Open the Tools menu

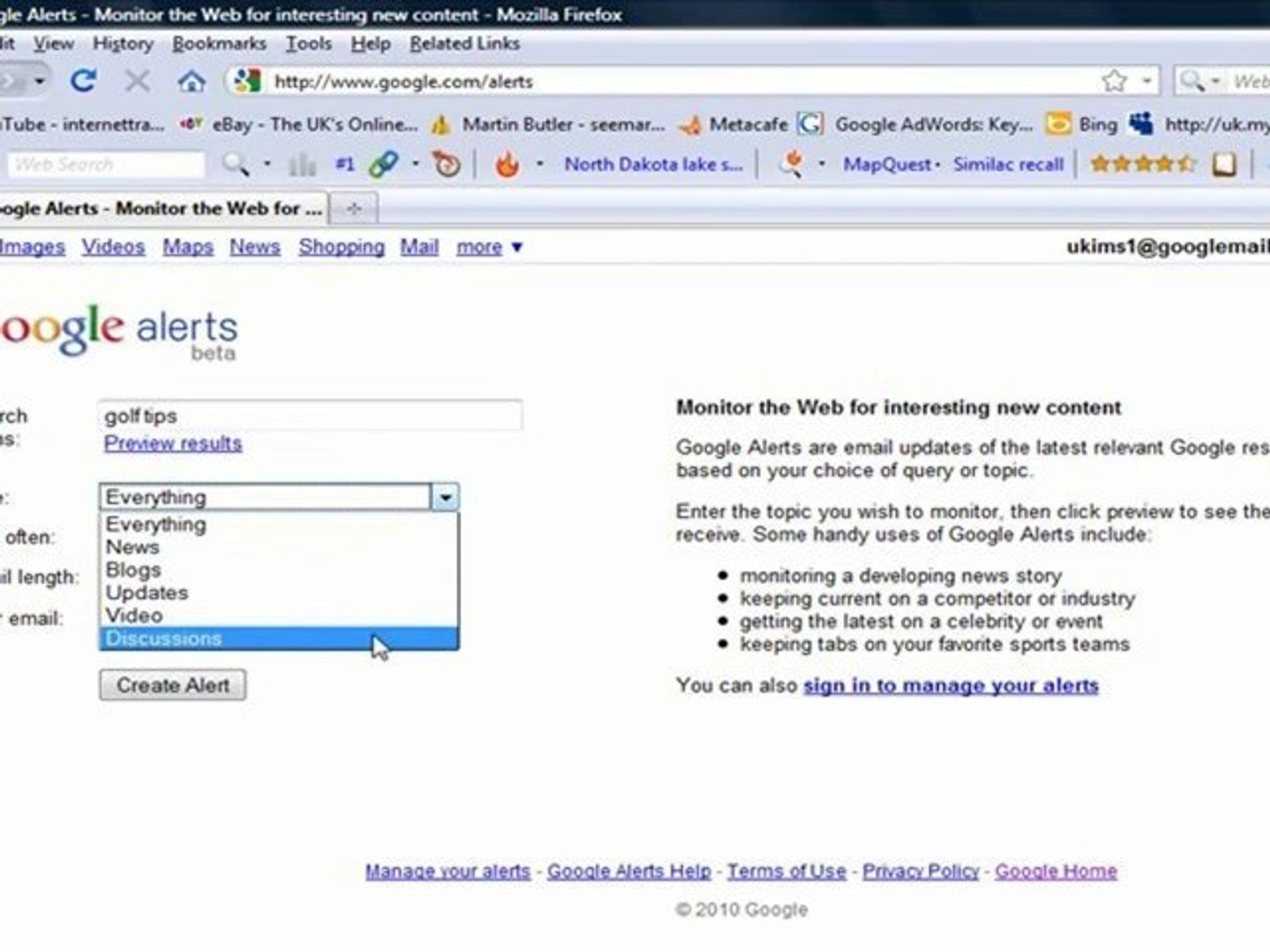pos(309,43)
